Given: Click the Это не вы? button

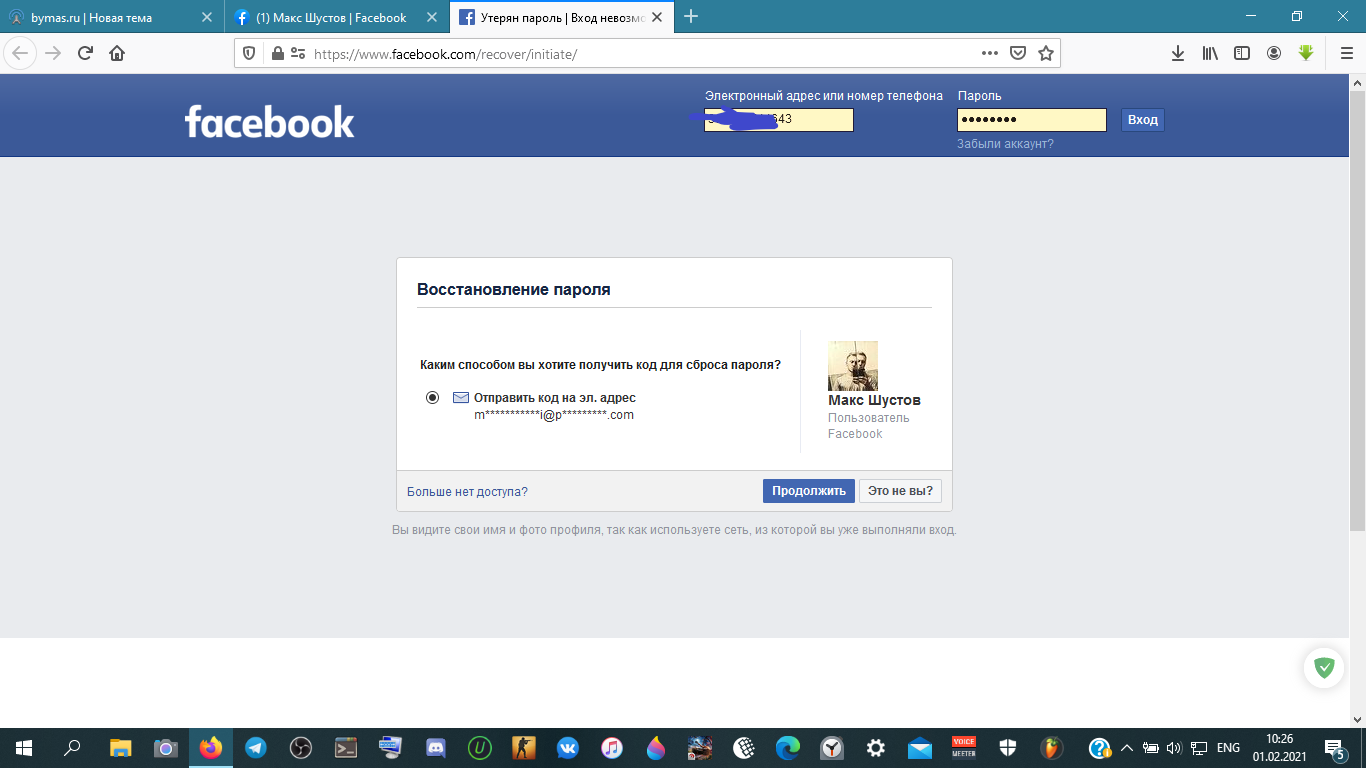Looking at the screenshot, I should [900, 491].
